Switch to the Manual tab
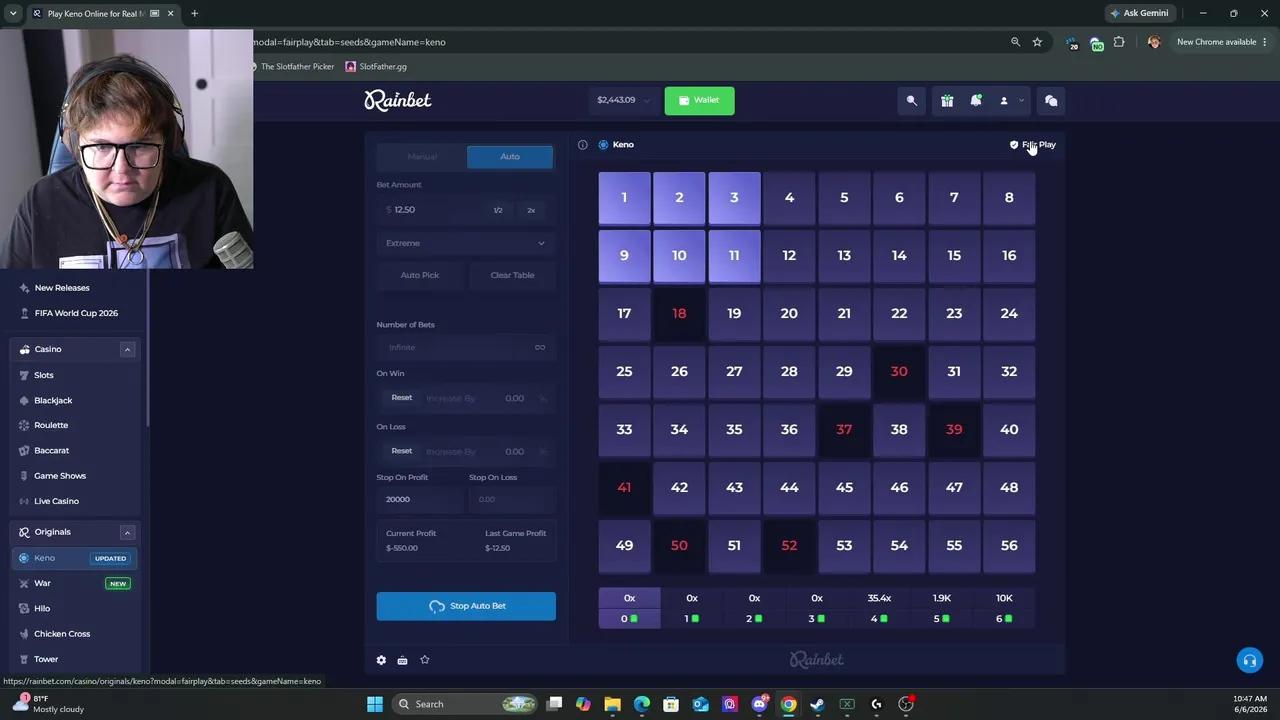 (422, 157)
